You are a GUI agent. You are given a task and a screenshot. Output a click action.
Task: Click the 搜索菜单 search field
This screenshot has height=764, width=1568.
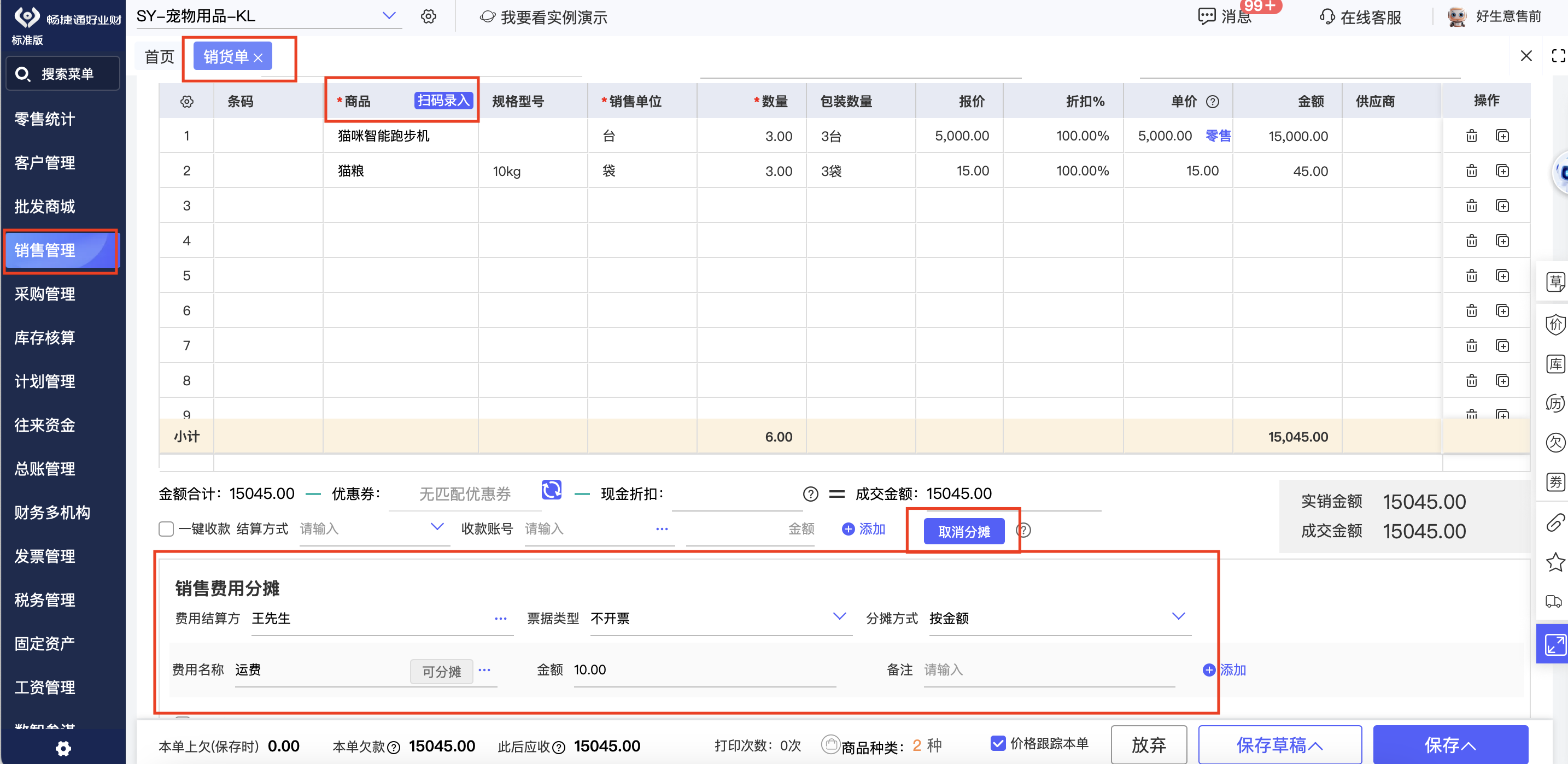tap(63, 74)
